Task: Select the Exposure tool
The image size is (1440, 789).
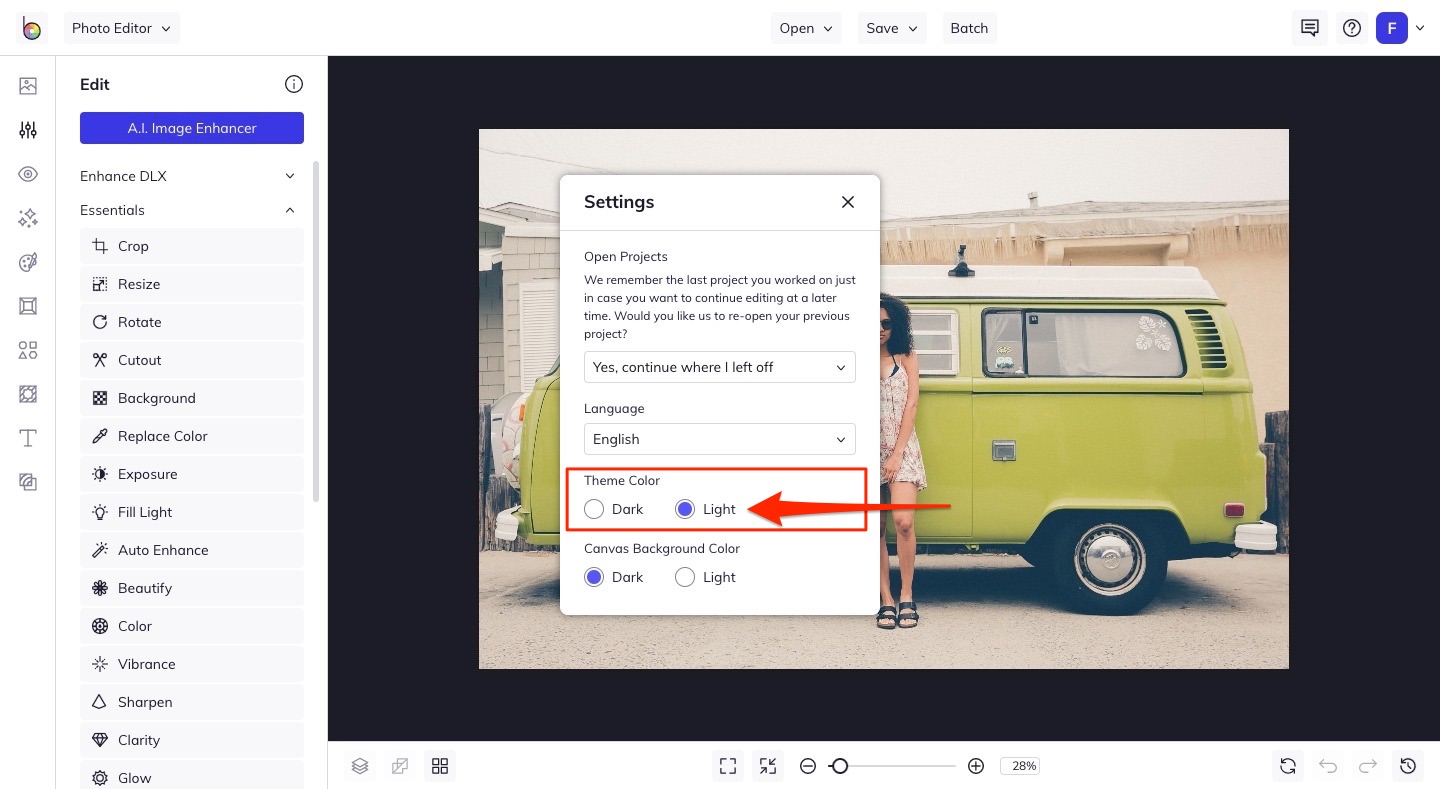Action: click(x=192, y=474)
